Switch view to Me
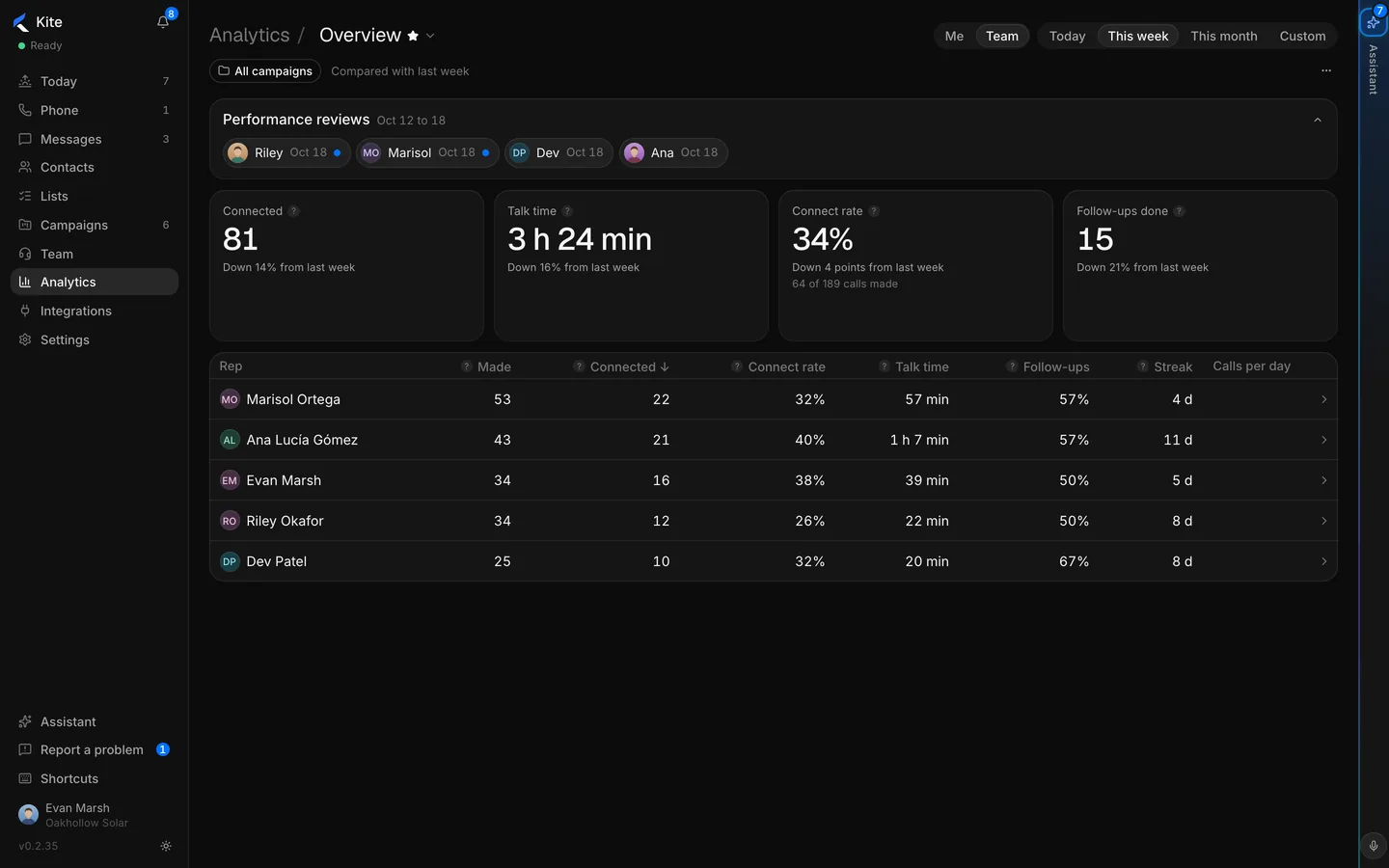The image size is (1389, 868). click(x=954, y=36)
